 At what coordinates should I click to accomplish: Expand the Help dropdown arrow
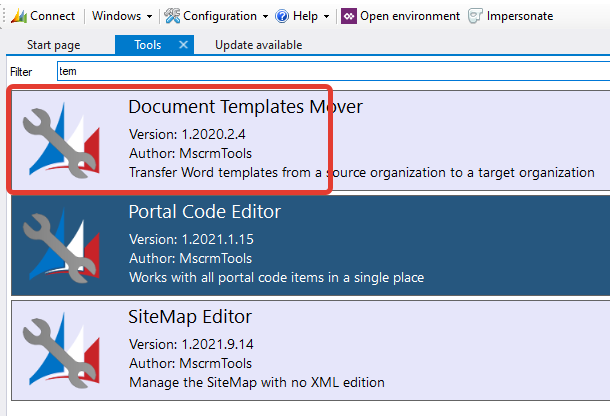click(326, 17)
